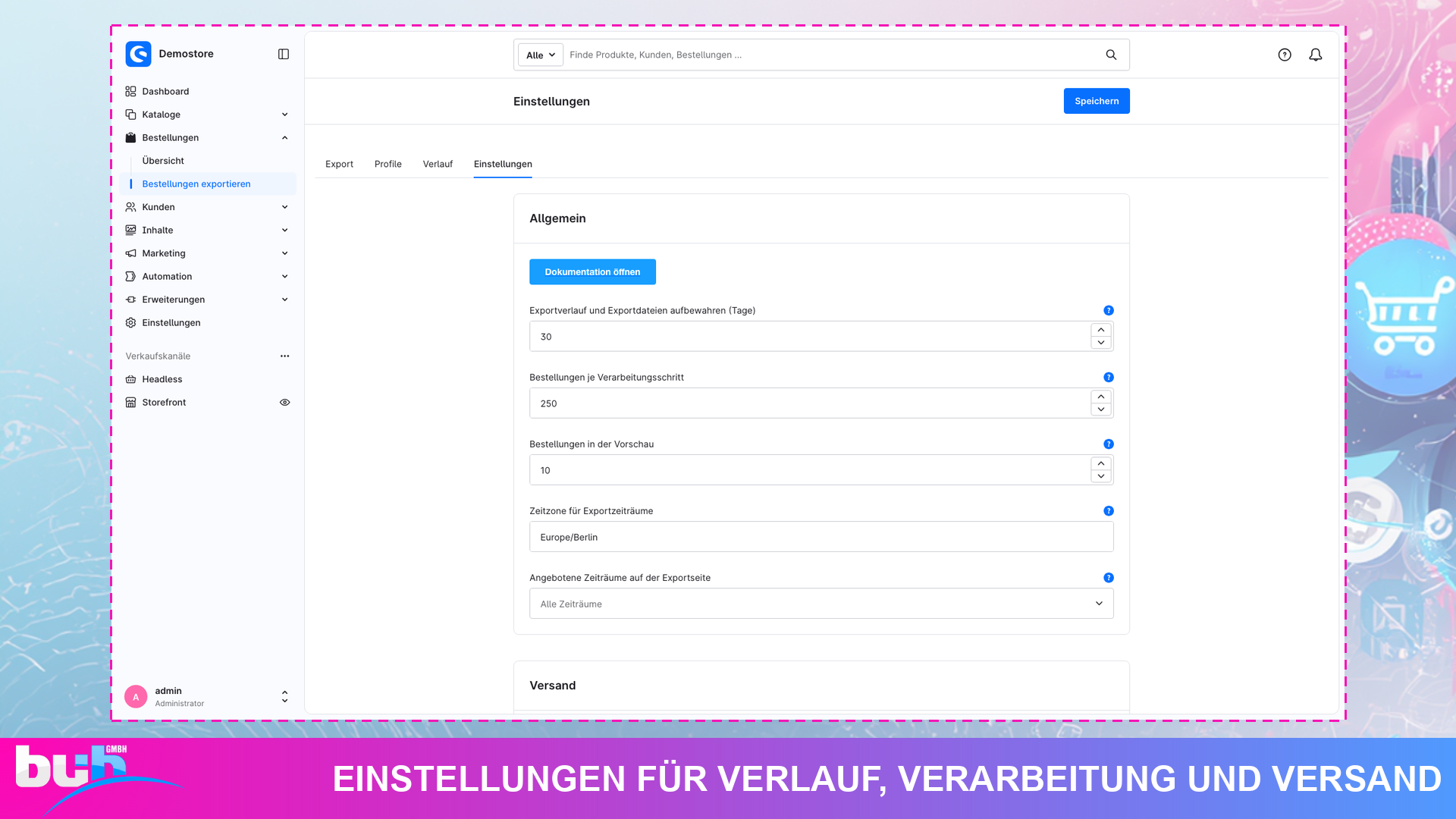Open the admin user menu chevron
Image resolution: width=1456 pixels, height=819 pixels.
pyautogui.click(x=284, y=696)
